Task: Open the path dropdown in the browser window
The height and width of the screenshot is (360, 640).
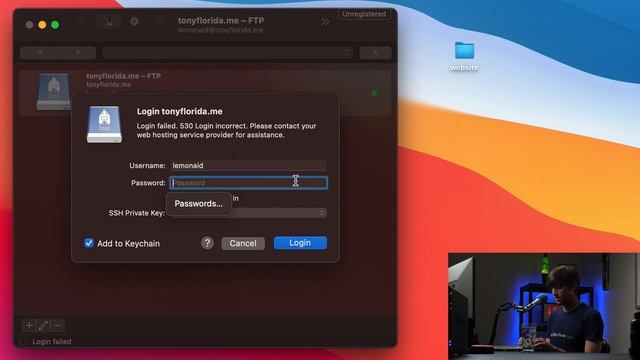Action: point(227,53)
